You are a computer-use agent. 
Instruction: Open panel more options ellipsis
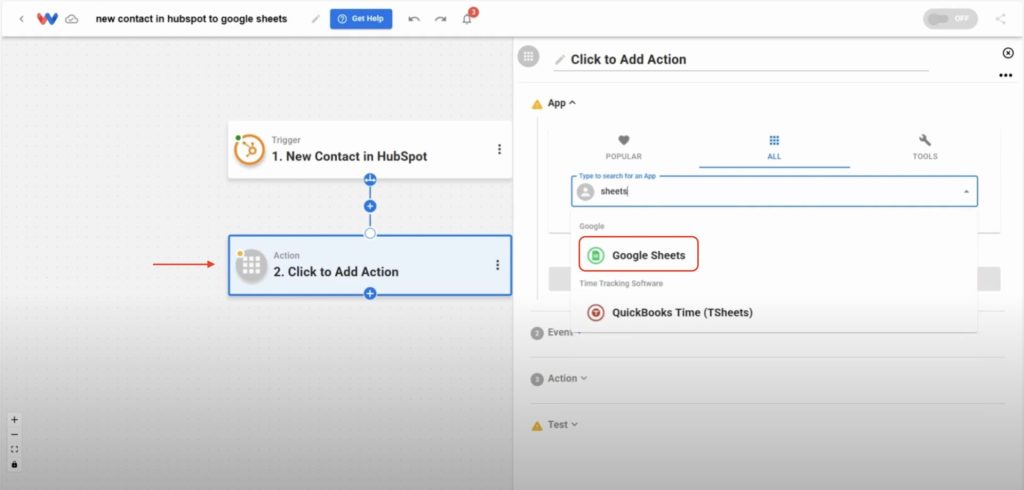[1006, 76]
